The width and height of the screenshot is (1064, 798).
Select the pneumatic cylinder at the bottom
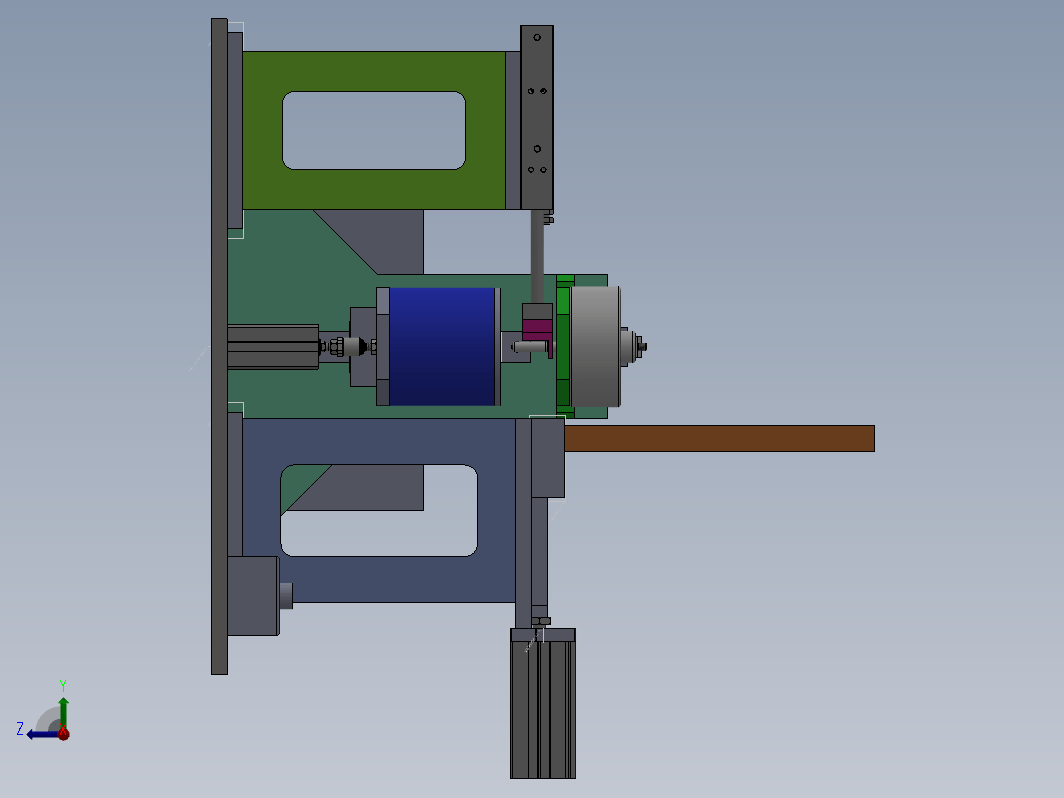click(x=543, y=703)
